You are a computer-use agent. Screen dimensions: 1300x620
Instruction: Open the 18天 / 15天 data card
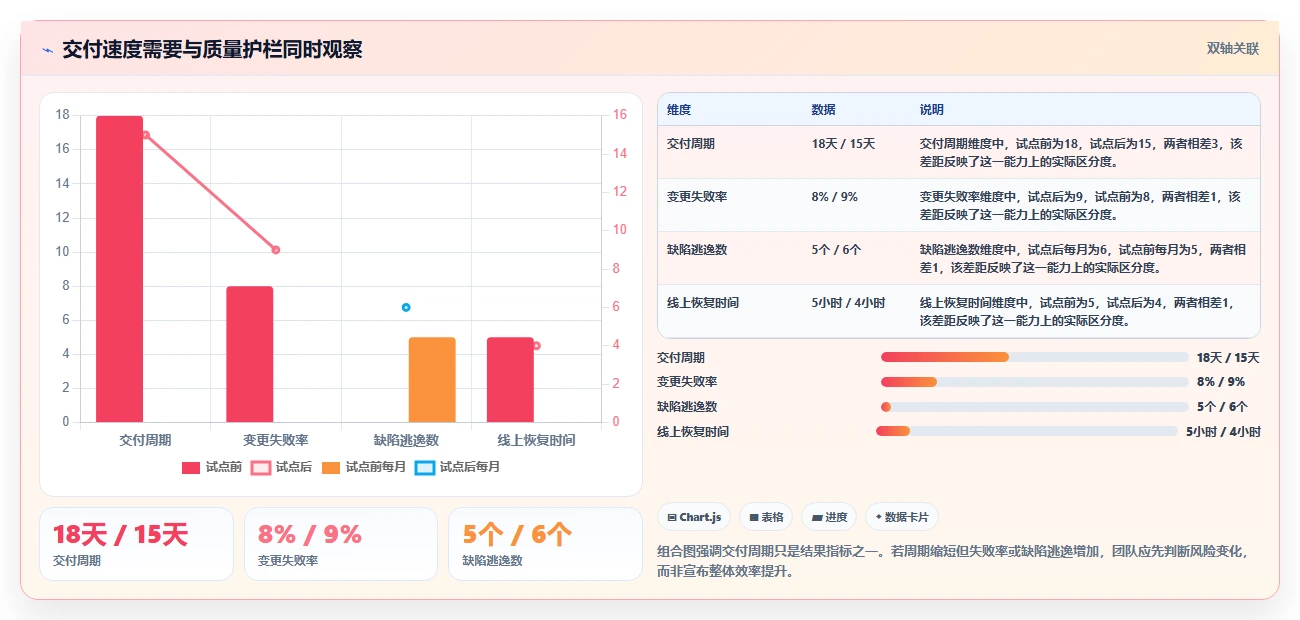[136, 544]
